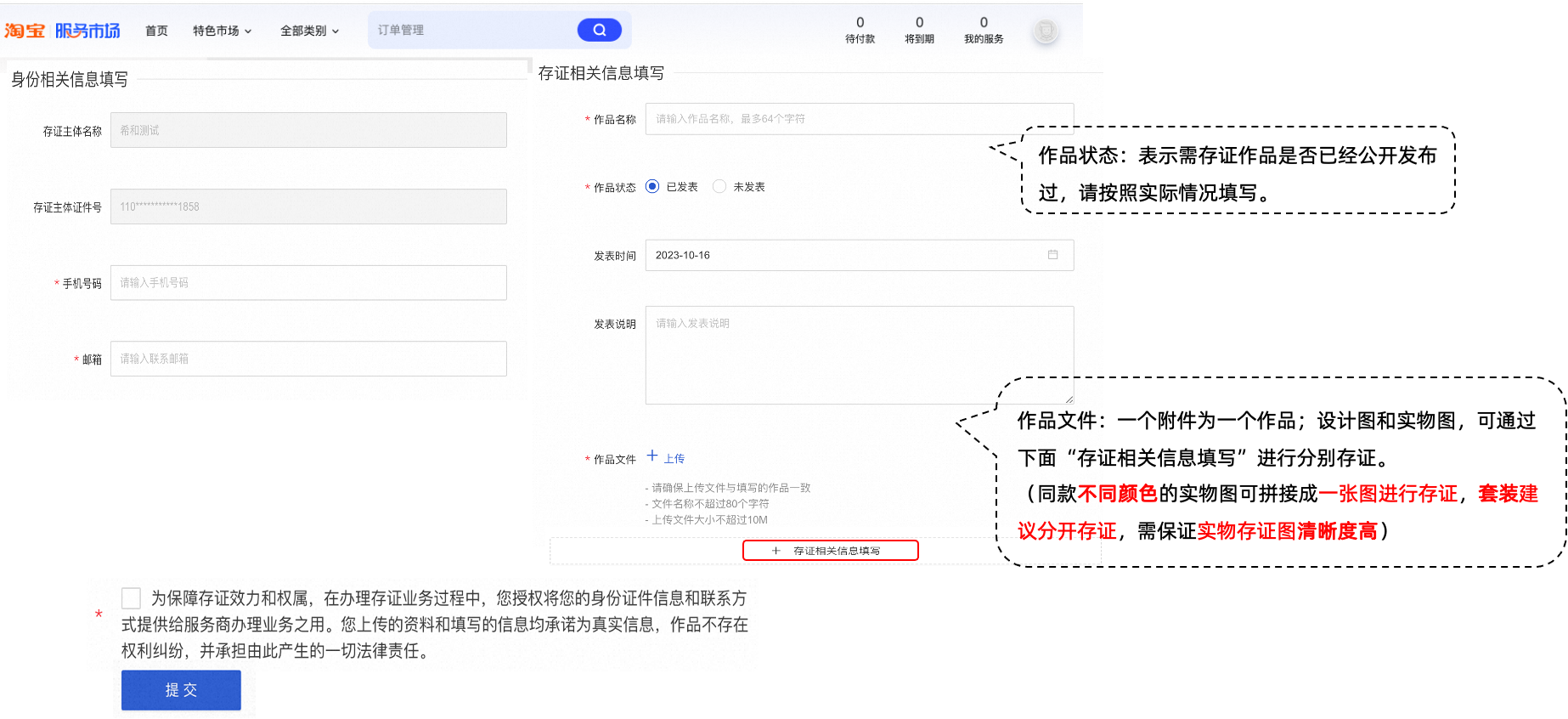The image size is (1568, 719).
Task: Click the 存证相关信息填写 add button
Action: (x=831, y=551)
